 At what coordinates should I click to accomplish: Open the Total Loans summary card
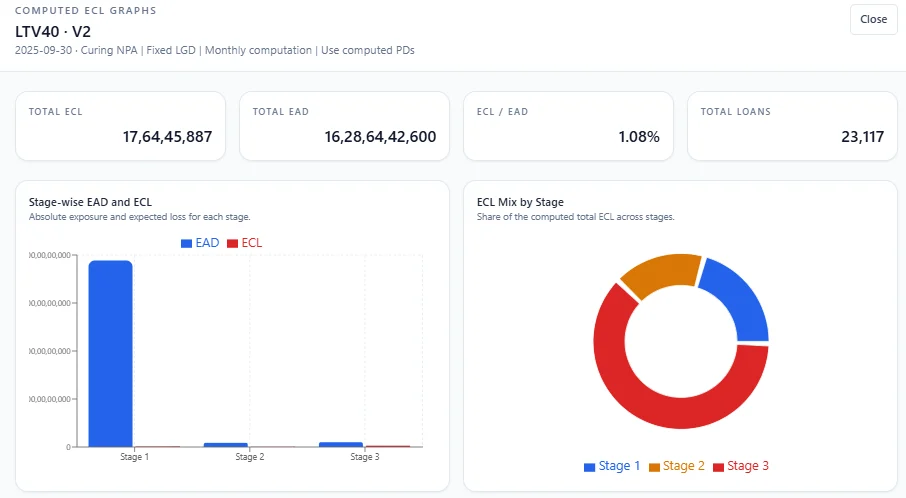[792, 126]
